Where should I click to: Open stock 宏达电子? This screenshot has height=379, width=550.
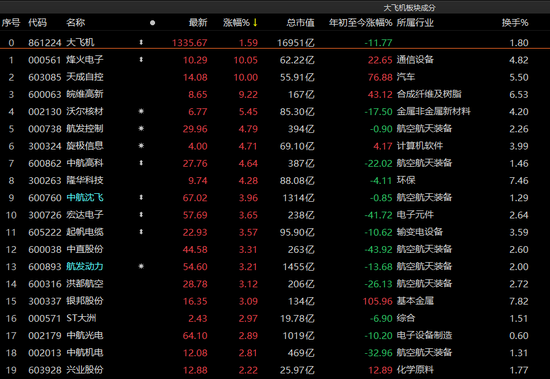[85, 214]
